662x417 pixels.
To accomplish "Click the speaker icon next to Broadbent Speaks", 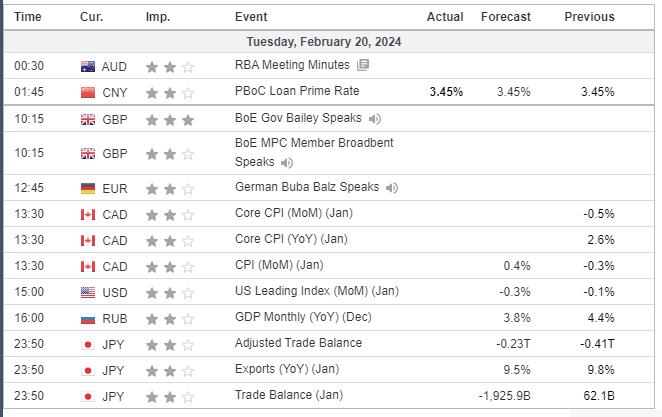I will (287, 162).
